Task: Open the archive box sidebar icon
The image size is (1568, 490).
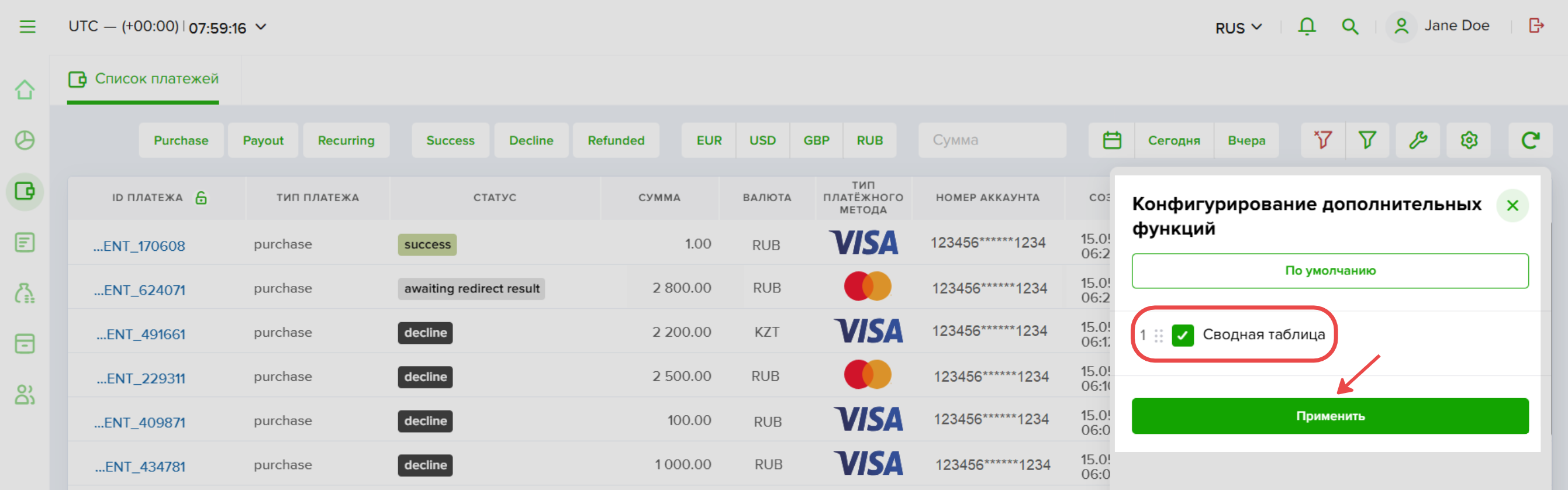Action: pos(25,343)
